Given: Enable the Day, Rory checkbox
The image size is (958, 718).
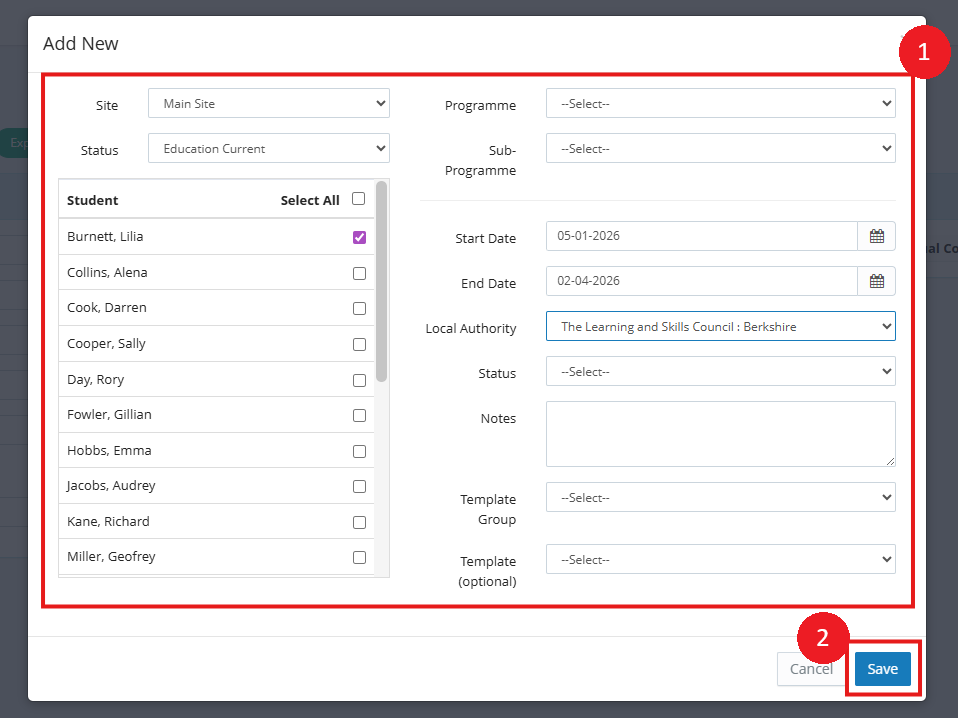Looking at the screenshot, I should click(359, 381).
